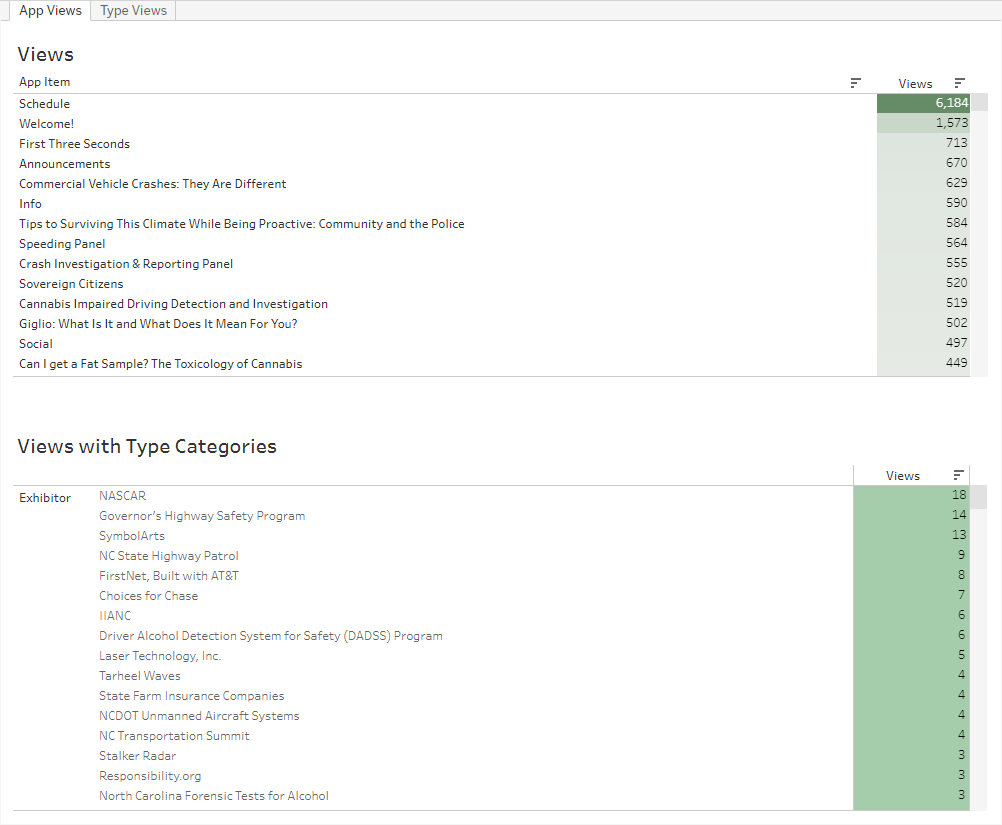Click the NASCAR exhibitor entry
Screen dimensions: 1002x825
(122, 496)
